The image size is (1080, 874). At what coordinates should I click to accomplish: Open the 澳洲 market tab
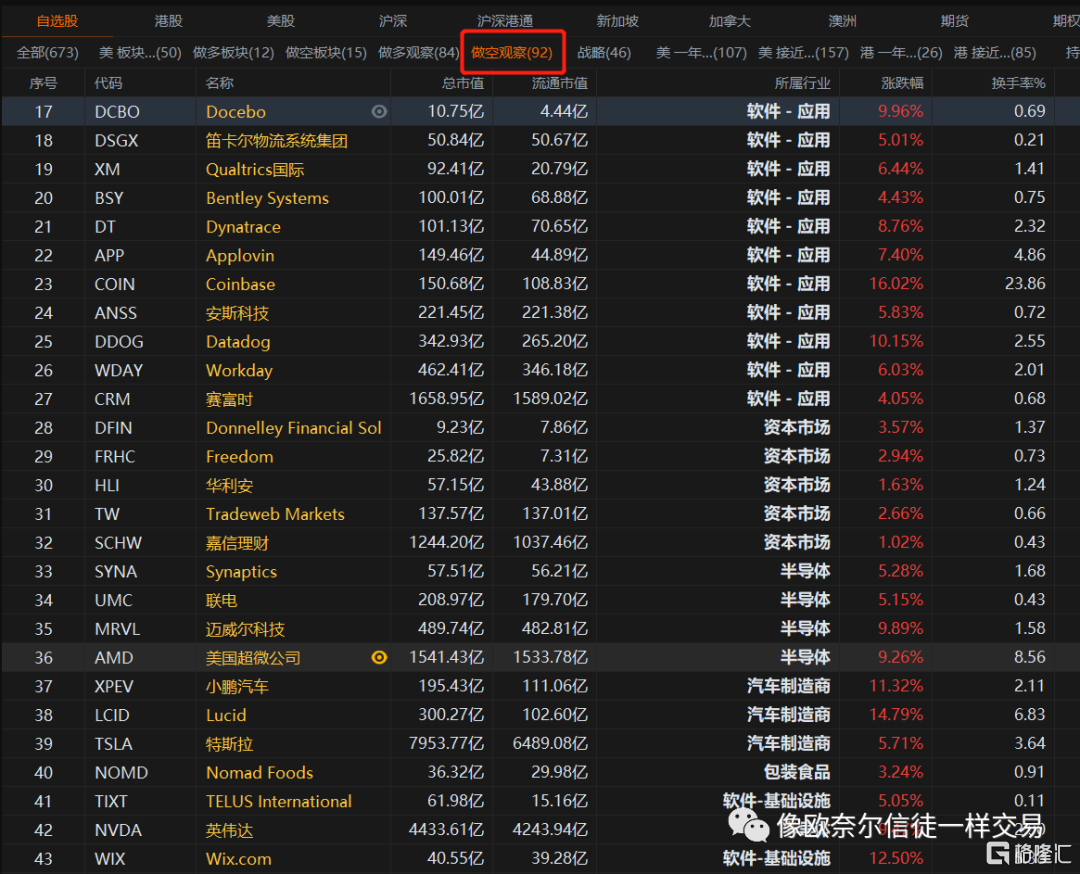click(842, 21)
